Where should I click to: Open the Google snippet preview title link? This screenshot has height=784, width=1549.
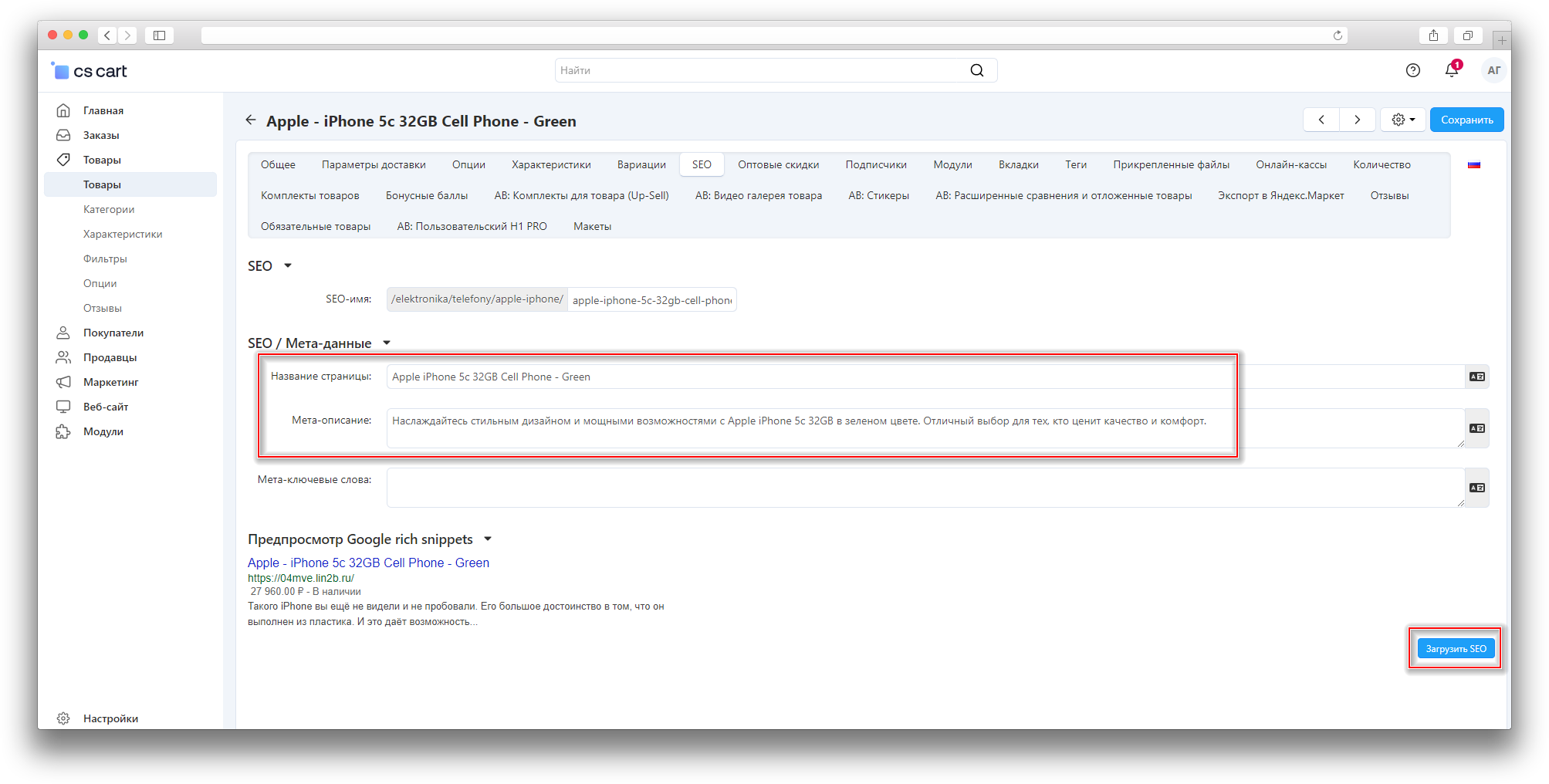point(368,563)
